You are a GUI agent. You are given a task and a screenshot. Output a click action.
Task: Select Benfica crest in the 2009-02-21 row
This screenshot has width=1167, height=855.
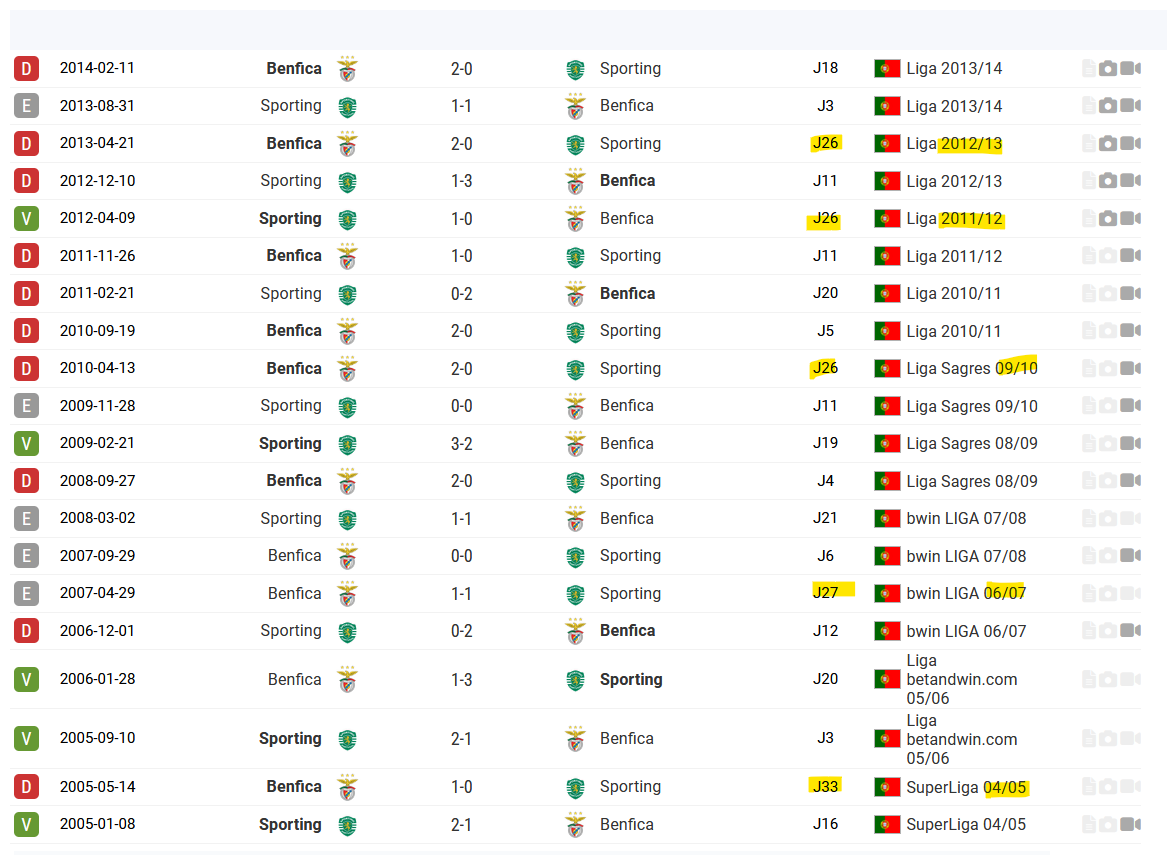[x=575, y=443]
